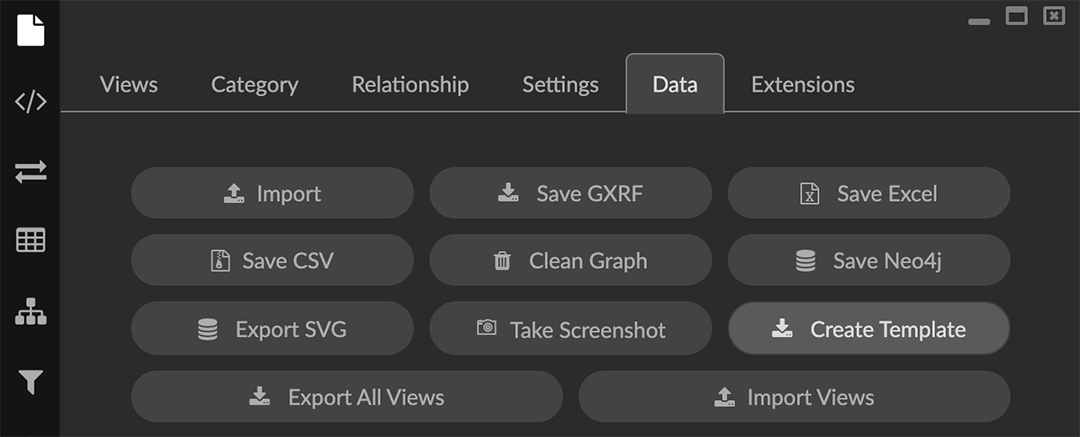Screen dimensions: 1080x437
Task: Open the Extensions tab
Action: 803,85
